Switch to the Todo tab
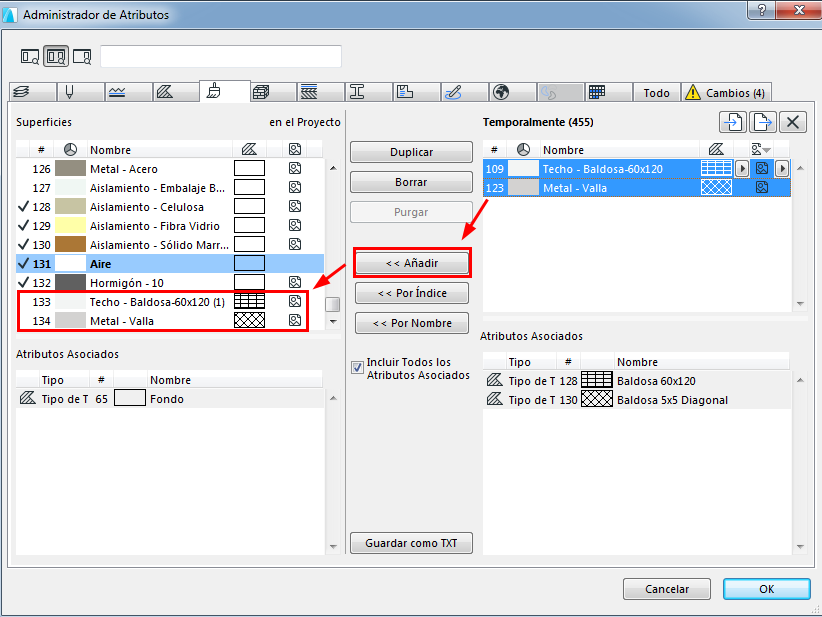 coord(656,93)
